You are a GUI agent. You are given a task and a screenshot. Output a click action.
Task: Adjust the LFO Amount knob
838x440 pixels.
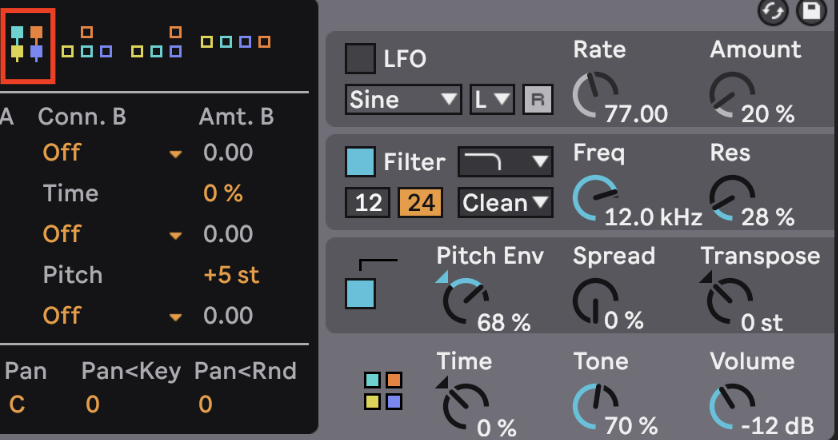(732, 95)
